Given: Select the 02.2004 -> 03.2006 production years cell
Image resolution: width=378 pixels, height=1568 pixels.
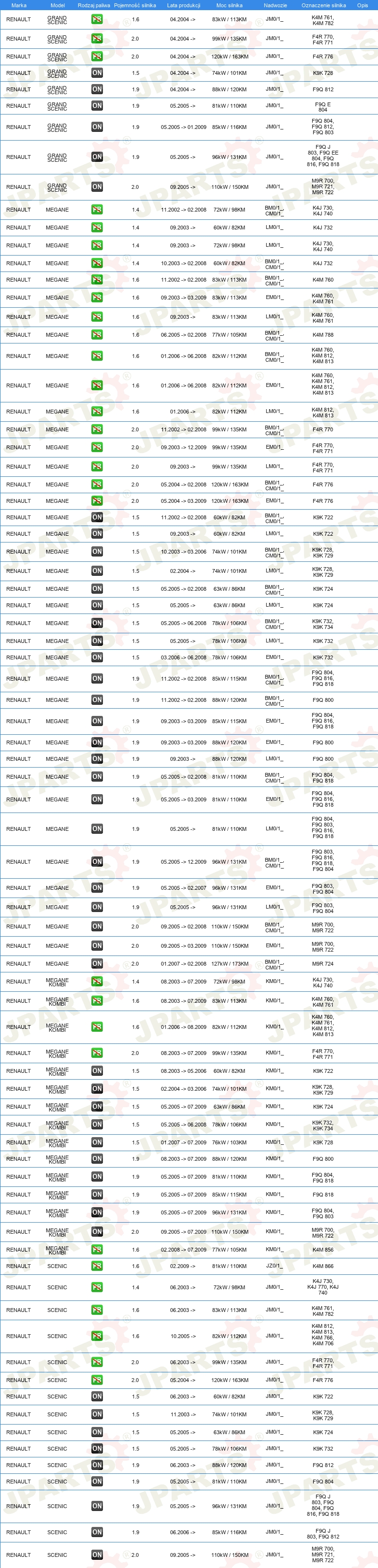Looking at the screenshot, I should pyautogui.click(x=183, y=1089).
